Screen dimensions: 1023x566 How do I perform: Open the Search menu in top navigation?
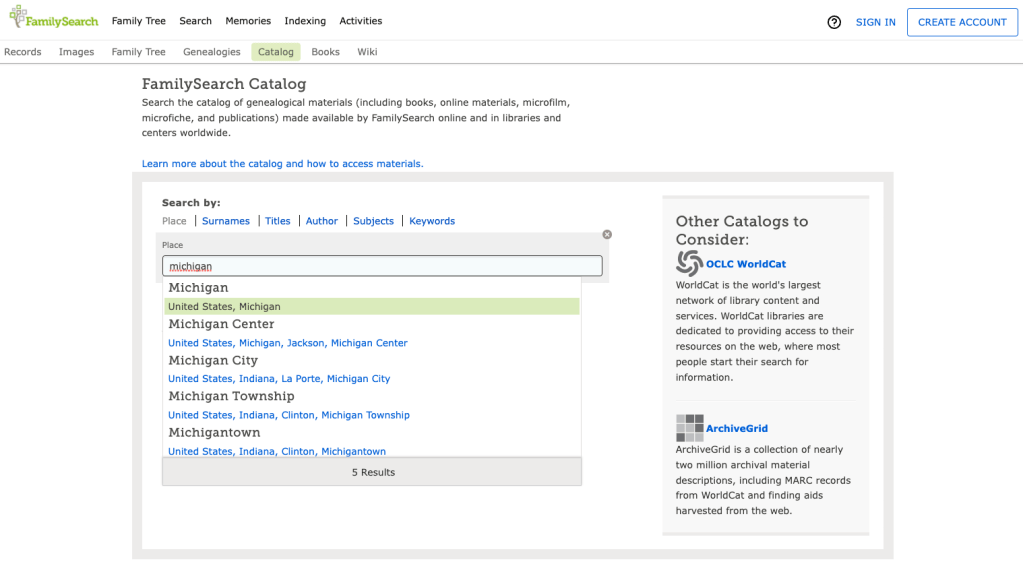[195, 21]
